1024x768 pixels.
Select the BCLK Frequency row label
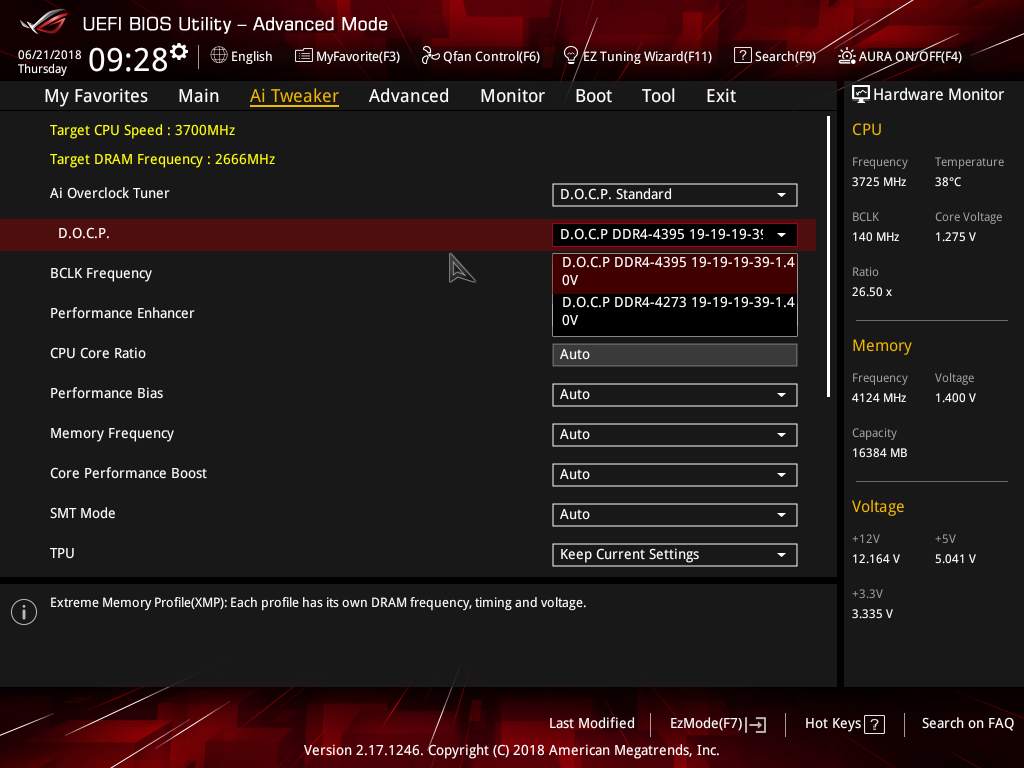pyautogui.click(x=101, y=273)
